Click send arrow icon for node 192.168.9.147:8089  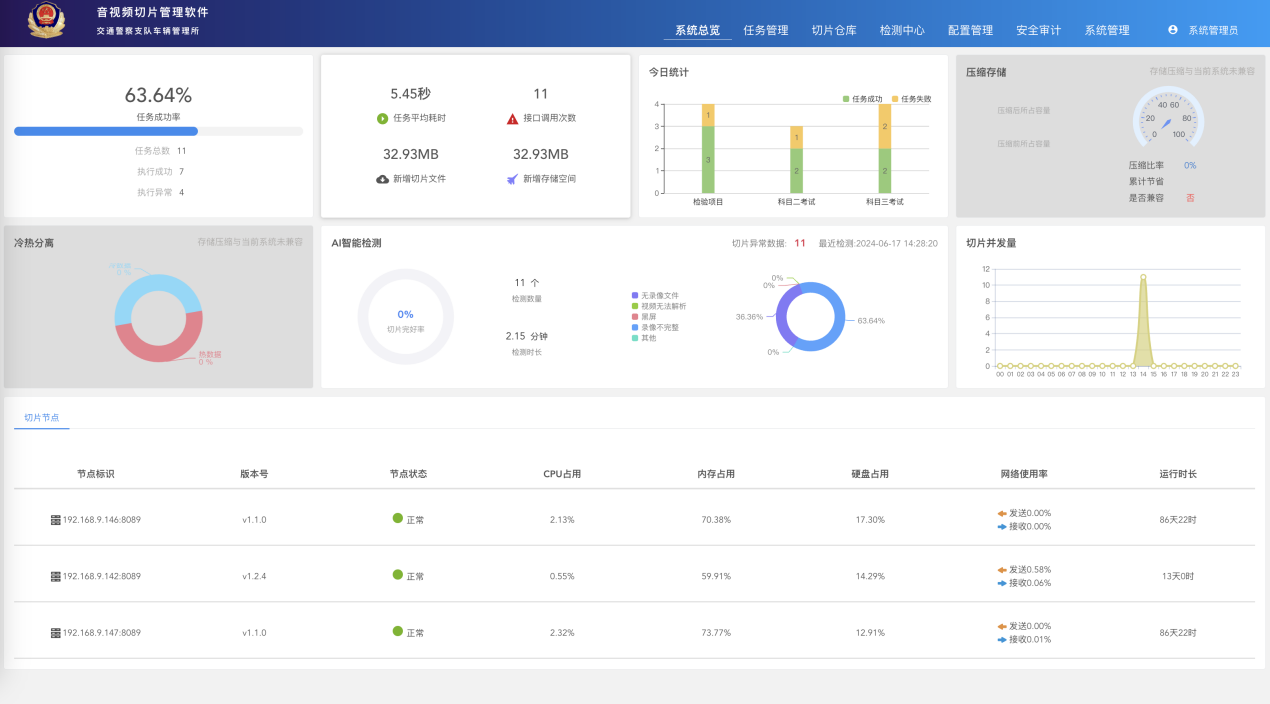[1002, 626]
